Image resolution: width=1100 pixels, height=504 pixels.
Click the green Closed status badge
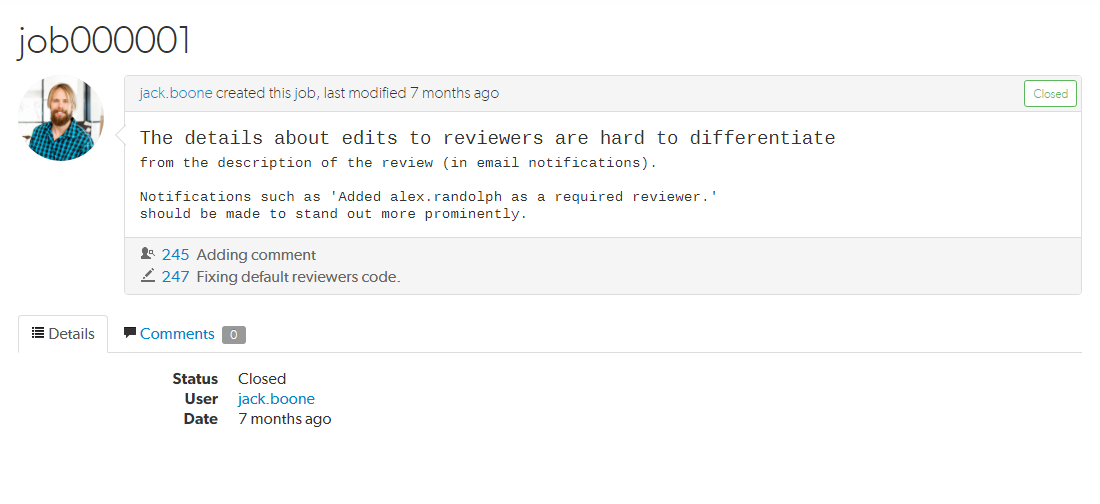tap(1050, 93)
